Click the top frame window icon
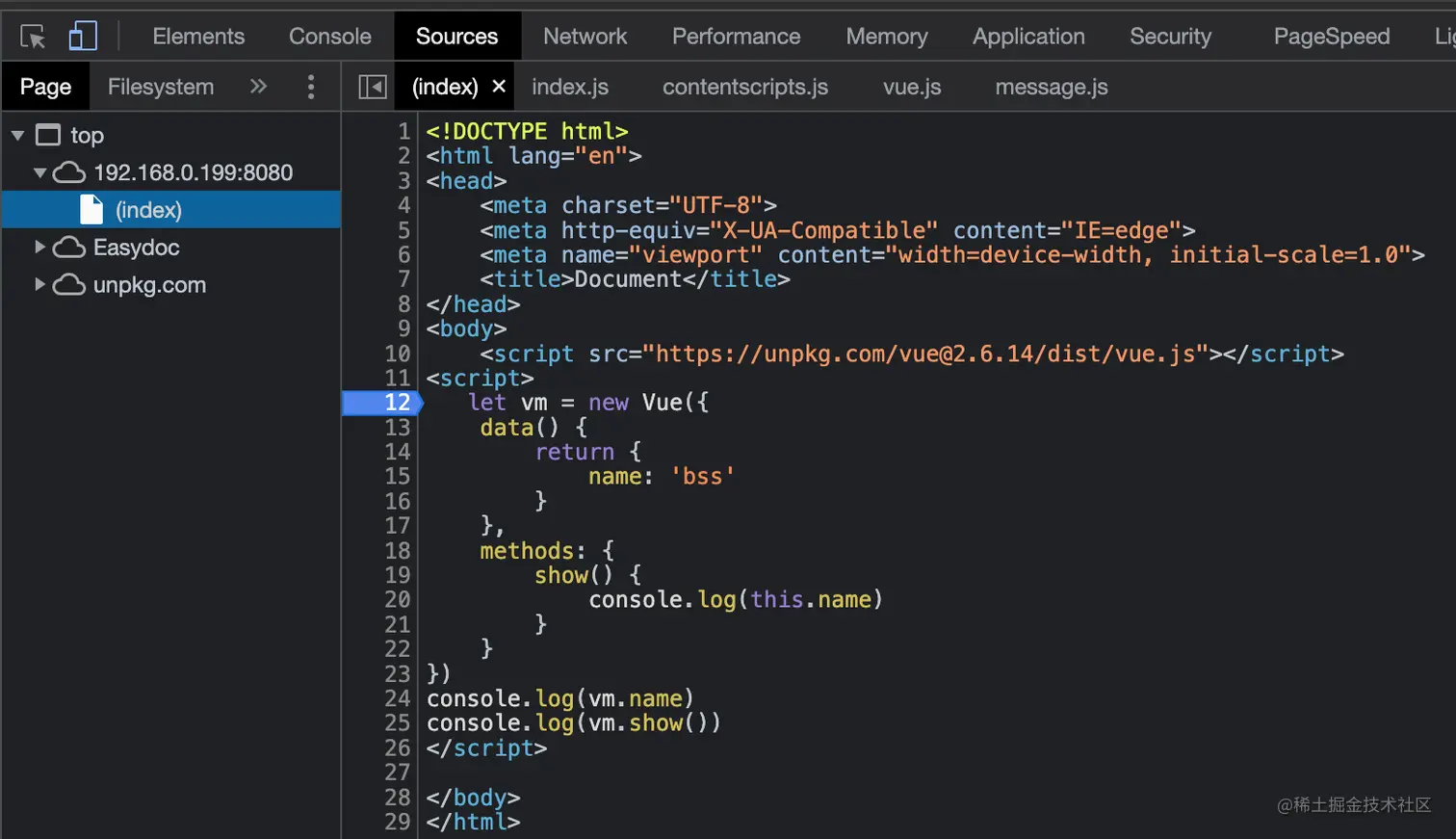The height and width of the screenshot is (839, 1456). (x=48, y=135)
